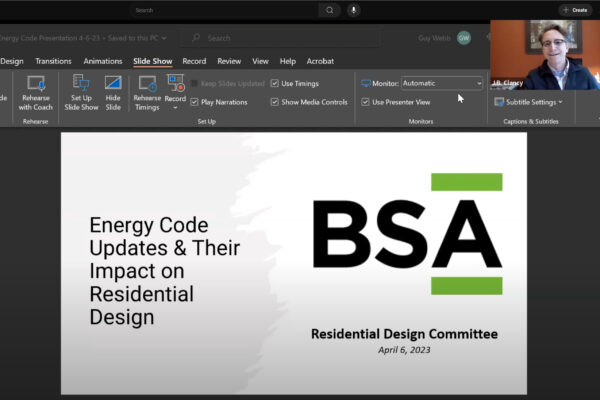Screen dimensions: 600x400
Task: Click the search magnifier icon at top
Action: coord(329,10)
